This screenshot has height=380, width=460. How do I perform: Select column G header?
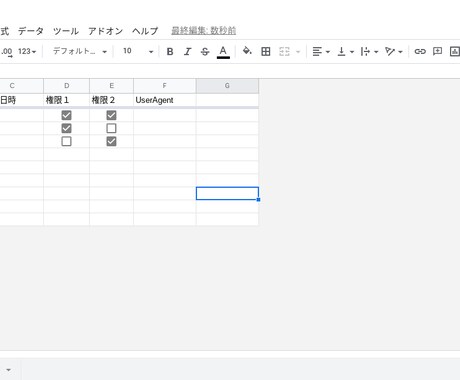point(227,86)
